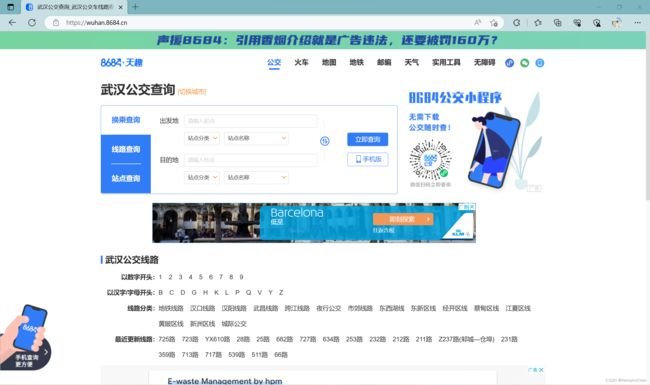This screenshot has width=650, height=385.
Task: Swap origin and destination with the circular arrows icon
Action: (325, 141)
